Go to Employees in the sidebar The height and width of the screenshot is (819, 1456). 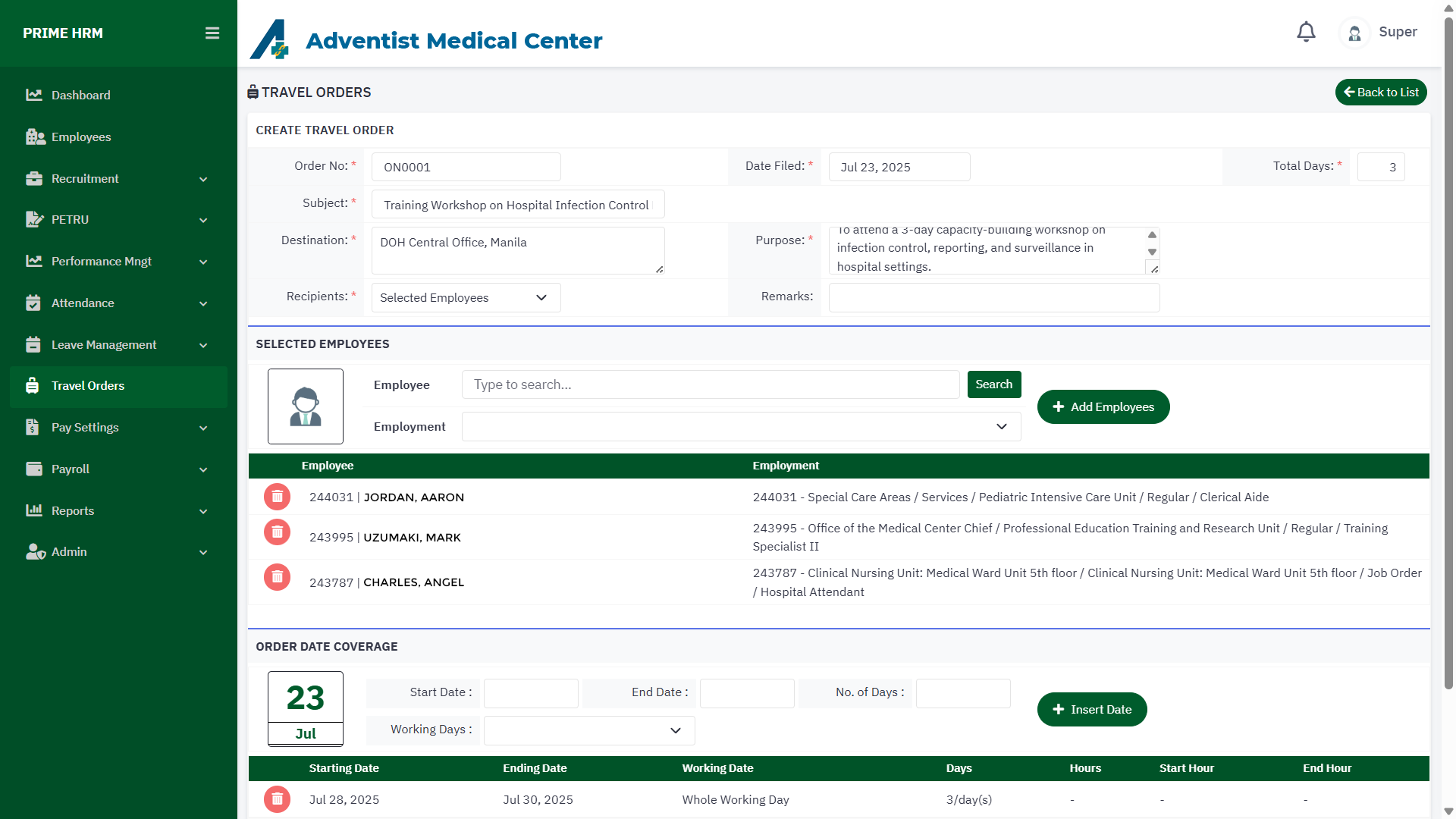point(81,136)
